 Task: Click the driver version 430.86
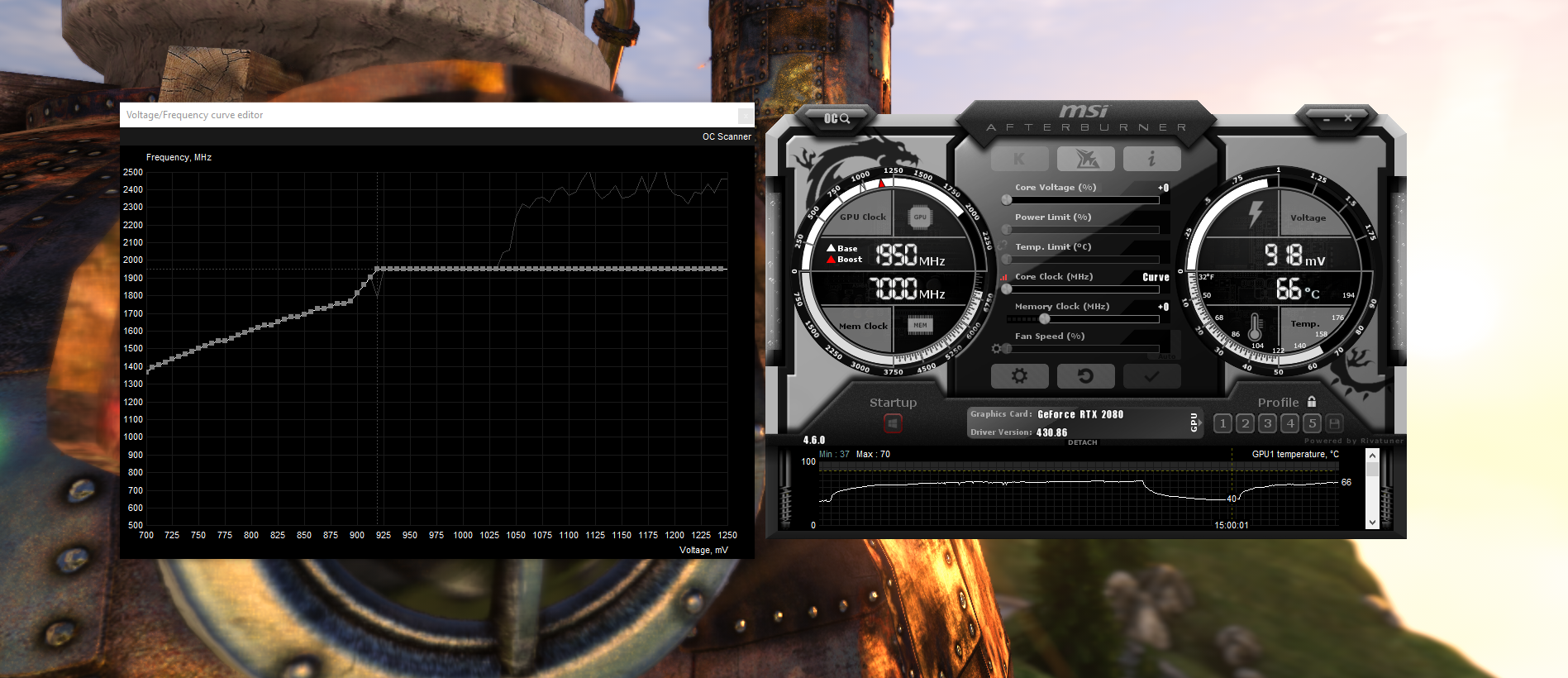point(1051,432)
